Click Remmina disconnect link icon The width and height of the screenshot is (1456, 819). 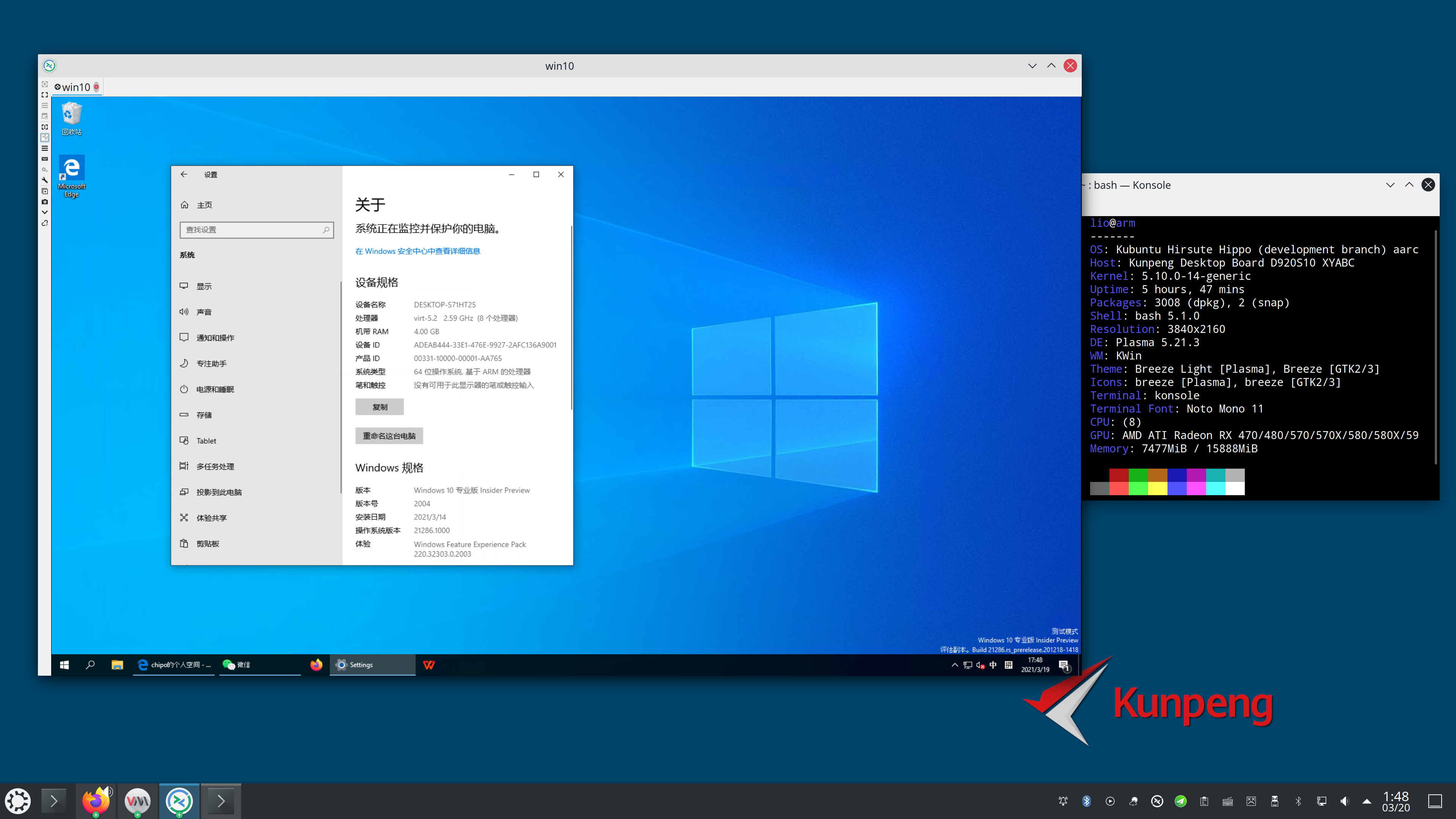(x=45, y=223)
